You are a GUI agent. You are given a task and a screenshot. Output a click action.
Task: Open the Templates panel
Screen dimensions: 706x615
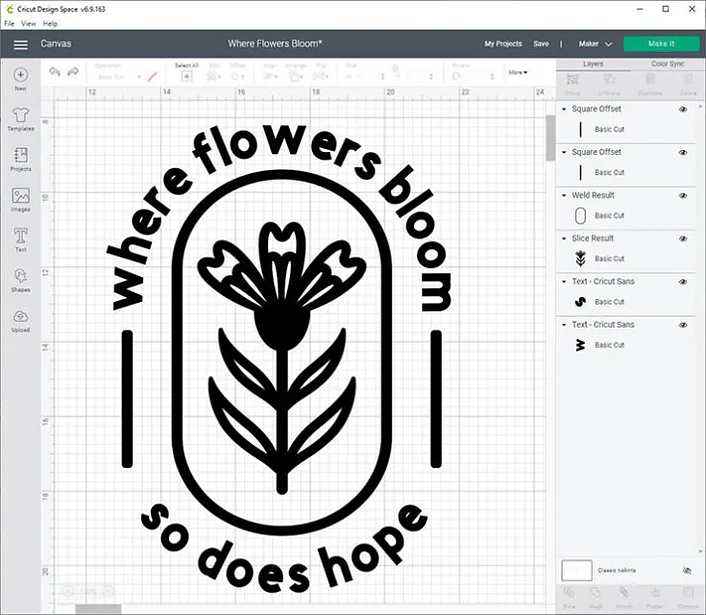pyautogui.click(x=20, y=119)
